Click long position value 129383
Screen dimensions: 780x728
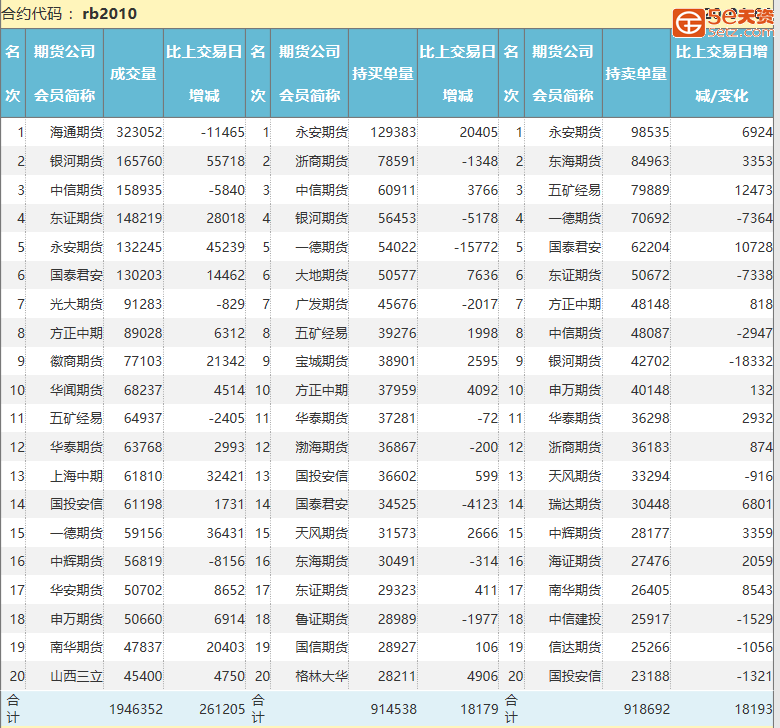[x=393, y=132]
